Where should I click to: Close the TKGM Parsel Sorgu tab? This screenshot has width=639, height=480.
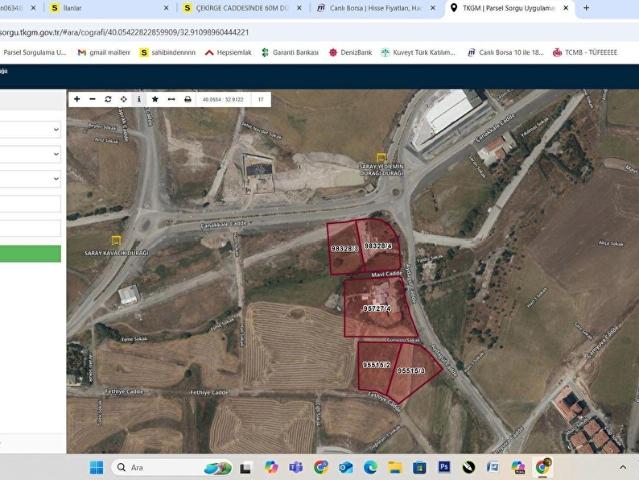click(566, 8)
